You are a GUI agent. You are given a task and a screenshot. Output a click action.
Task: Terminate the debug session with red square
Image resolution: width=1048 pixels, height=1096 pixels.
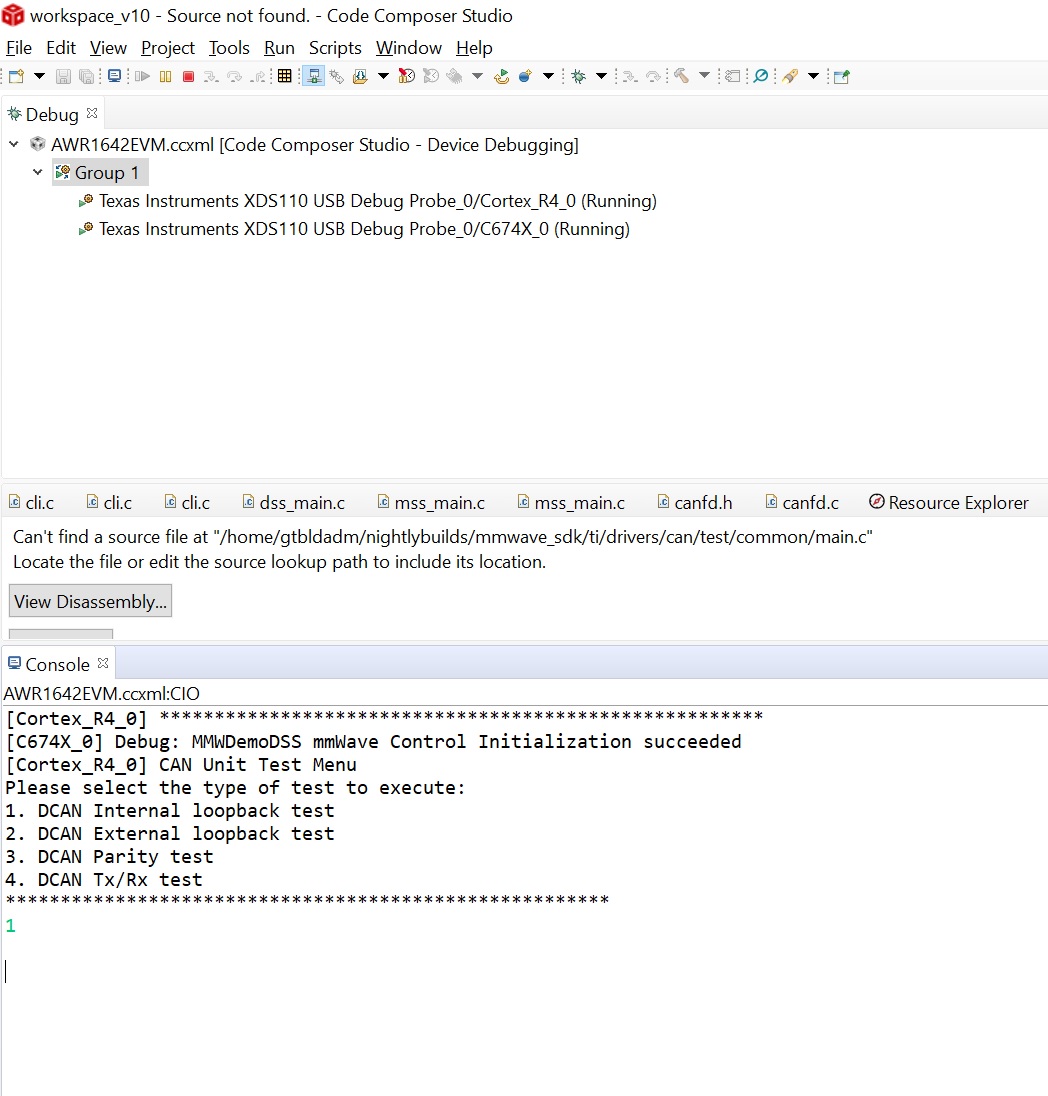pyautogui.click(x=188, y=76)
